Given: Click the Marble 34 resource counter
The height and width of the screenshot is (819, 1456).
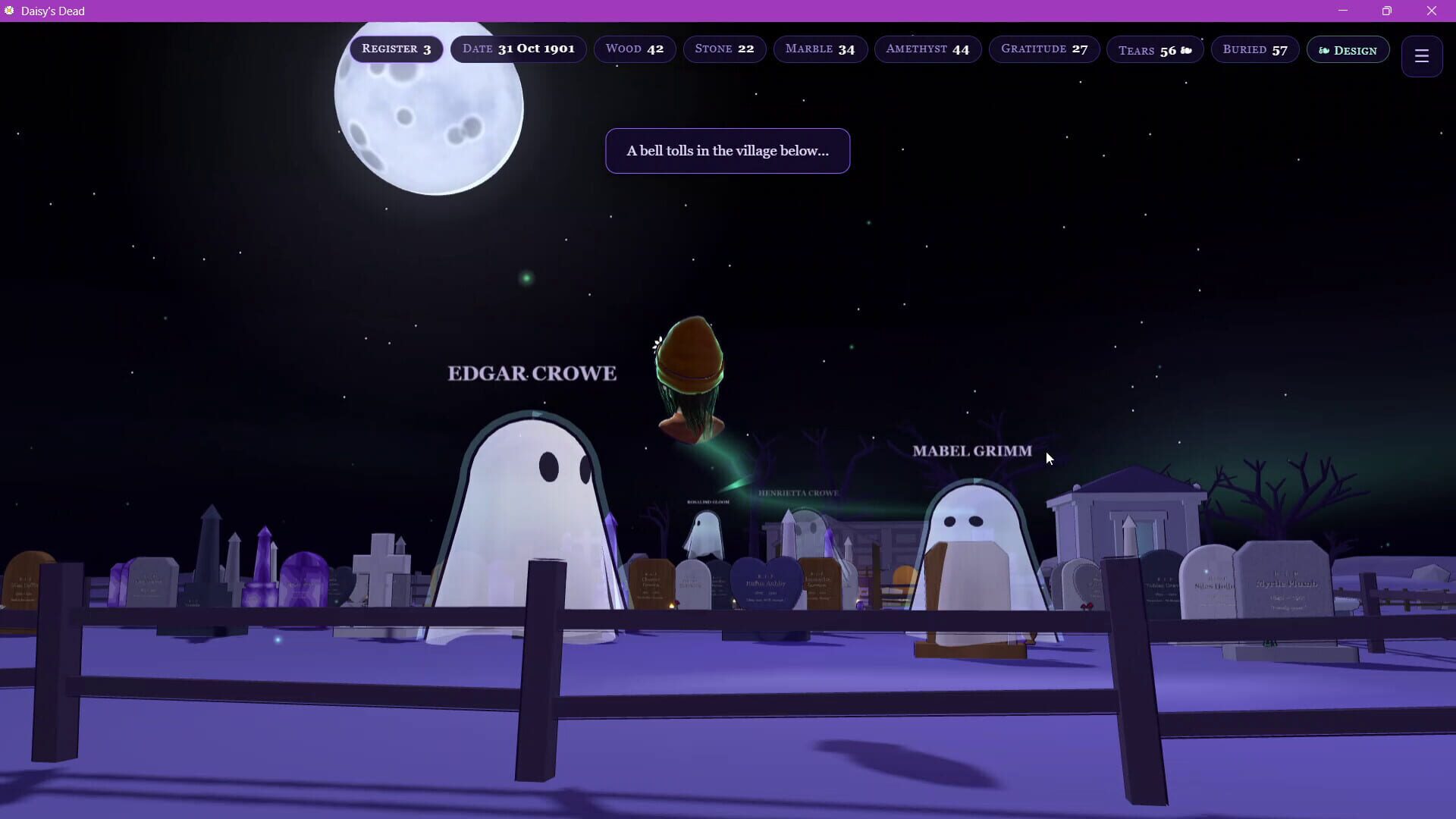Looking at the screenshot, I should click(820, 49).
